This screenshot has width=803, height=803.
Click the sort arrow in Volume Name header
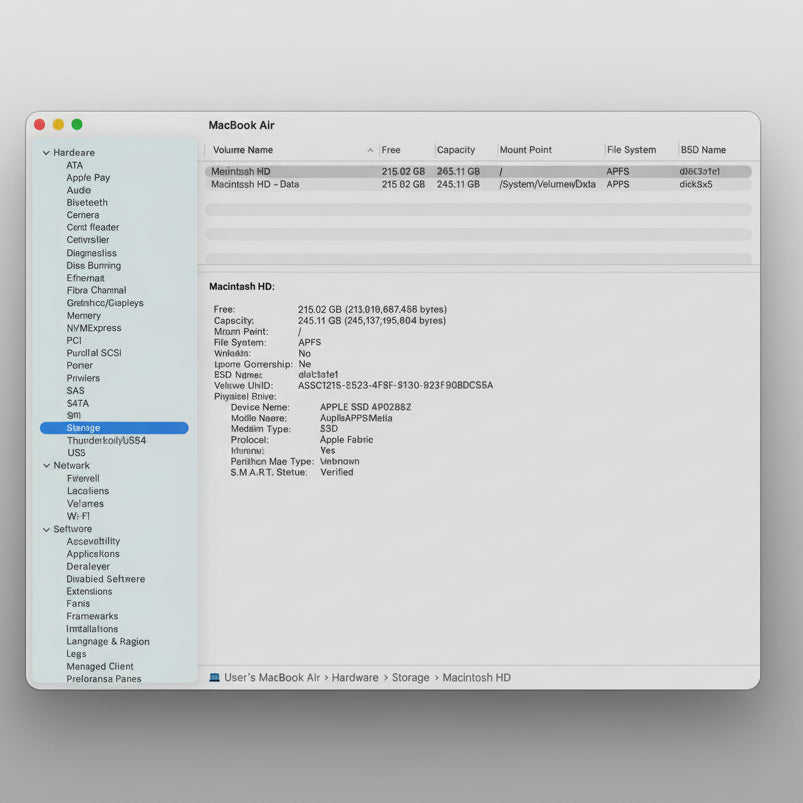[370, 150]
